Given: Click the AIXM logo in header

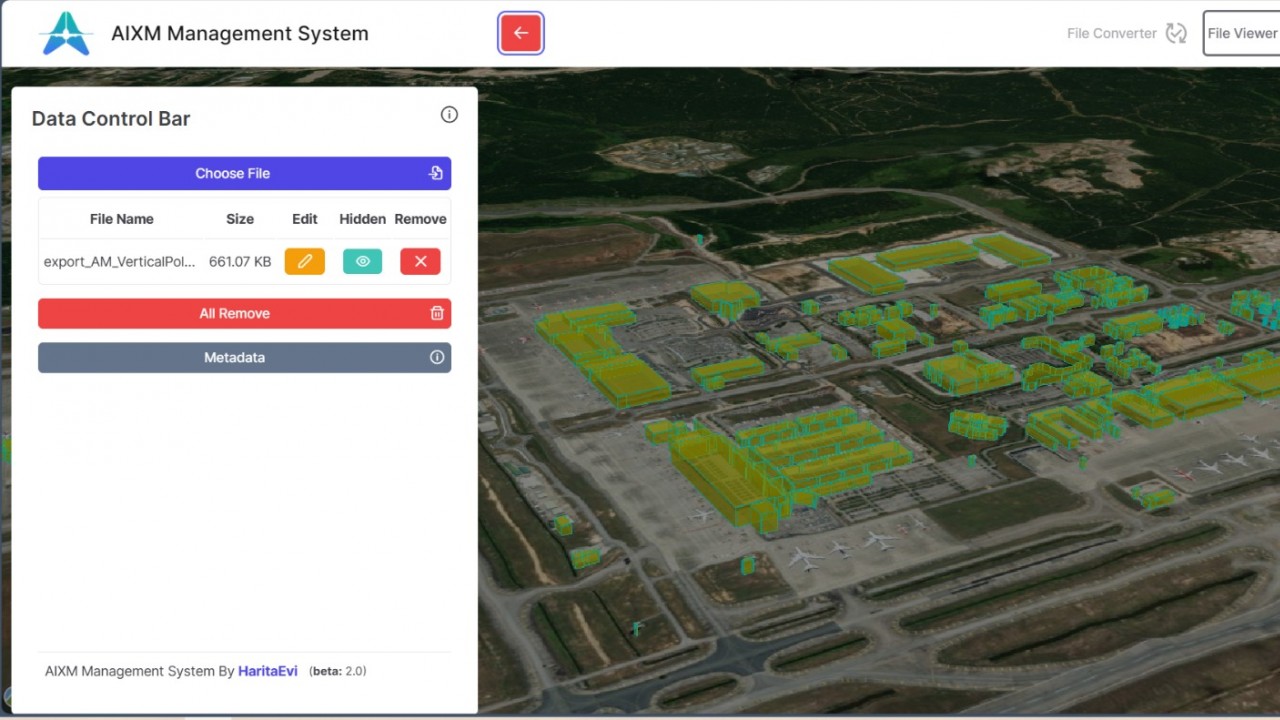Looking at the screenshot, I should pyautogui.click(x=66, y=34).
